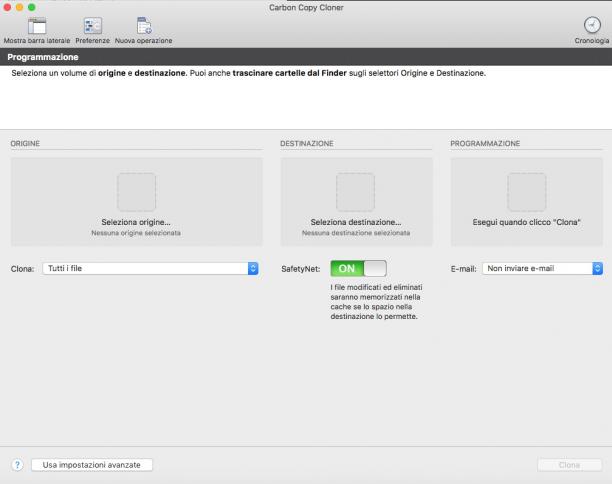Viewport: 612px width, 484px height.
Task: Click Seleziona origine... selector
Action: (x=137, y=202)
